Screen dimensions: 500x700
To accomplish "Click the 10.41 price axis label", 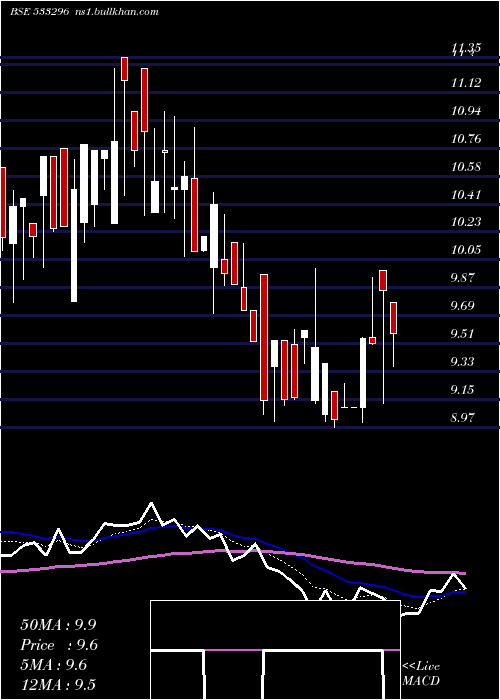I will click(x=466, y=195).
